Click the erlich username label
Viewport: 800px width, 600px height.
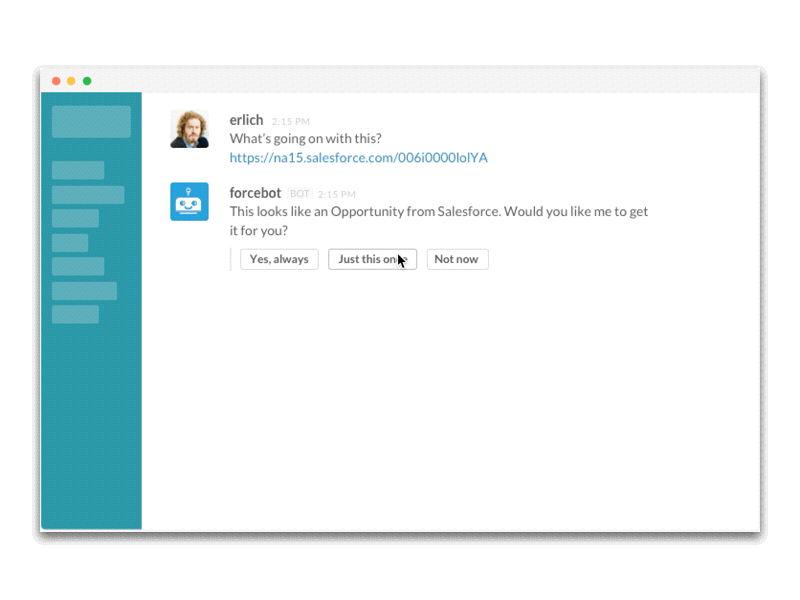tap(246, 120)
